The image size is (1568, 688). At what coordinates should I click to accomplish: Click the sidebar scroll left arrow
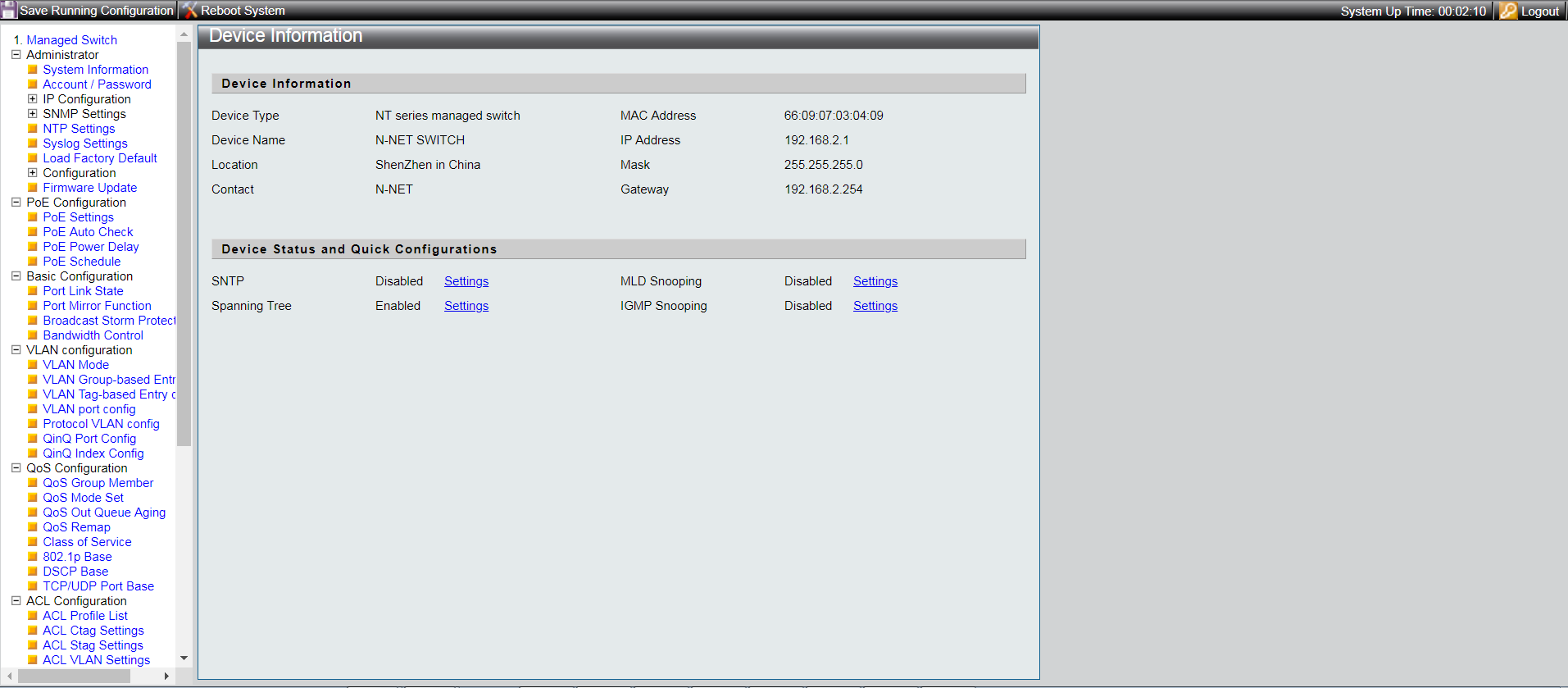(9, 677)
